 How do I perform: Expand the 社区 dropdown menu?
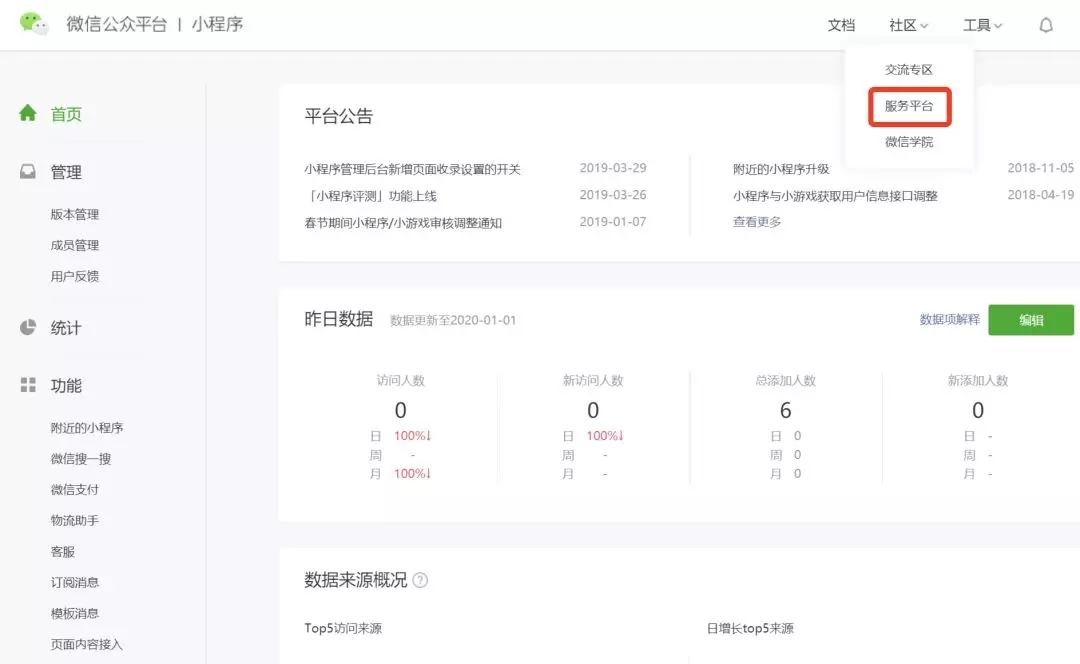click(908, 25)
